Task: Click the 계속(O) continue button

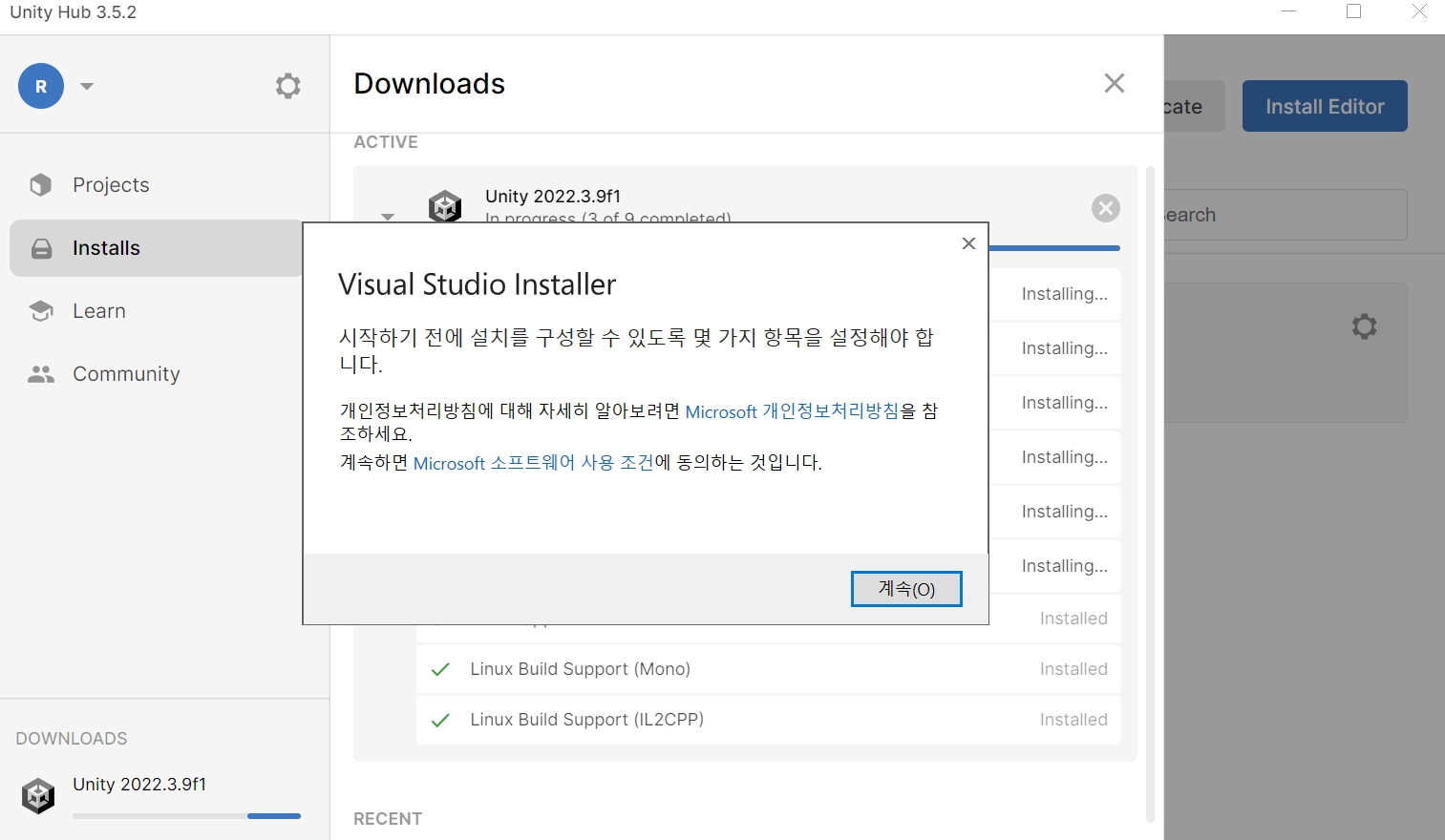Action: (906, 589)
